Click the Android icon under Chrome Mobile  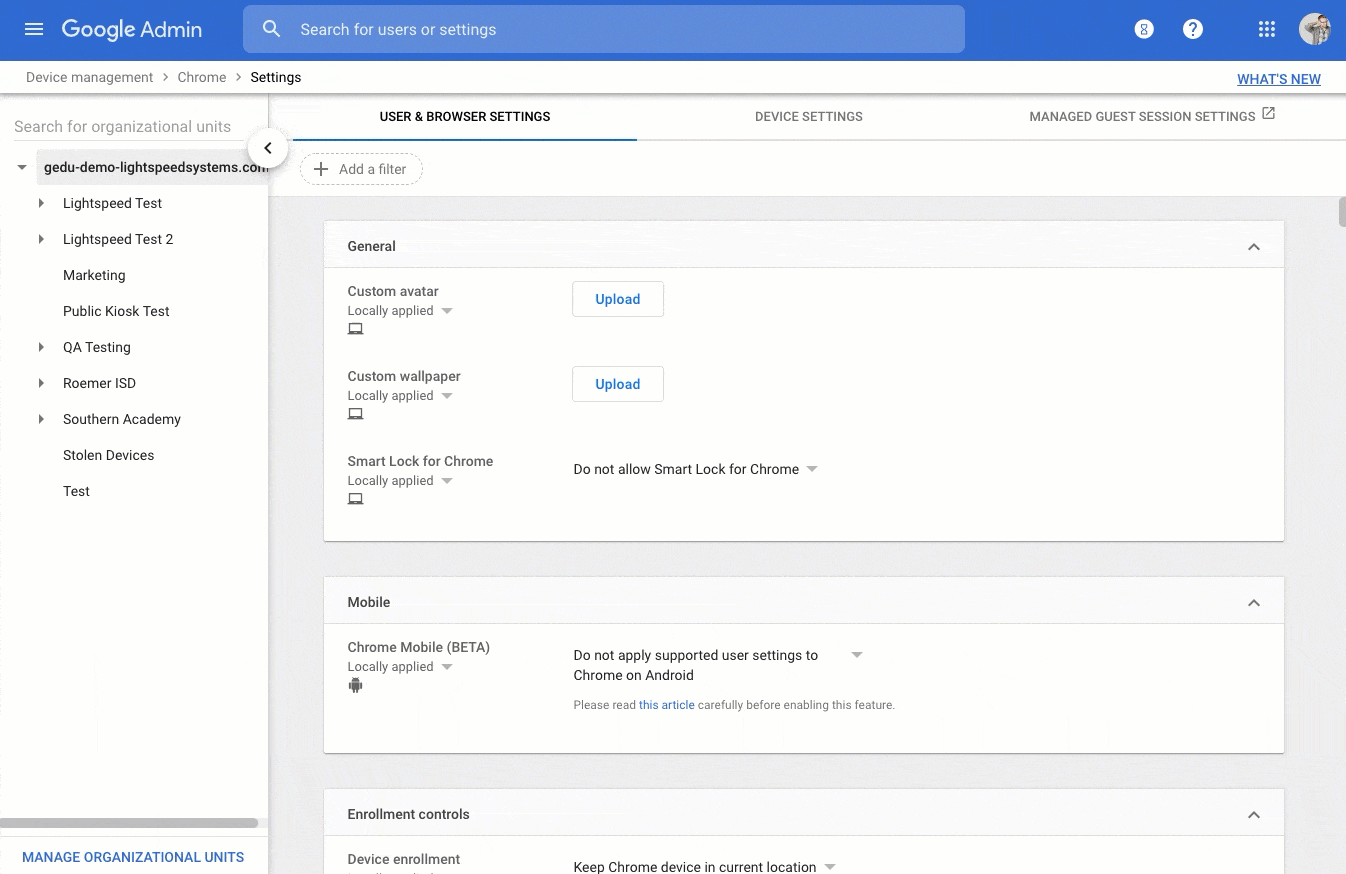click(x=355, y=685)
